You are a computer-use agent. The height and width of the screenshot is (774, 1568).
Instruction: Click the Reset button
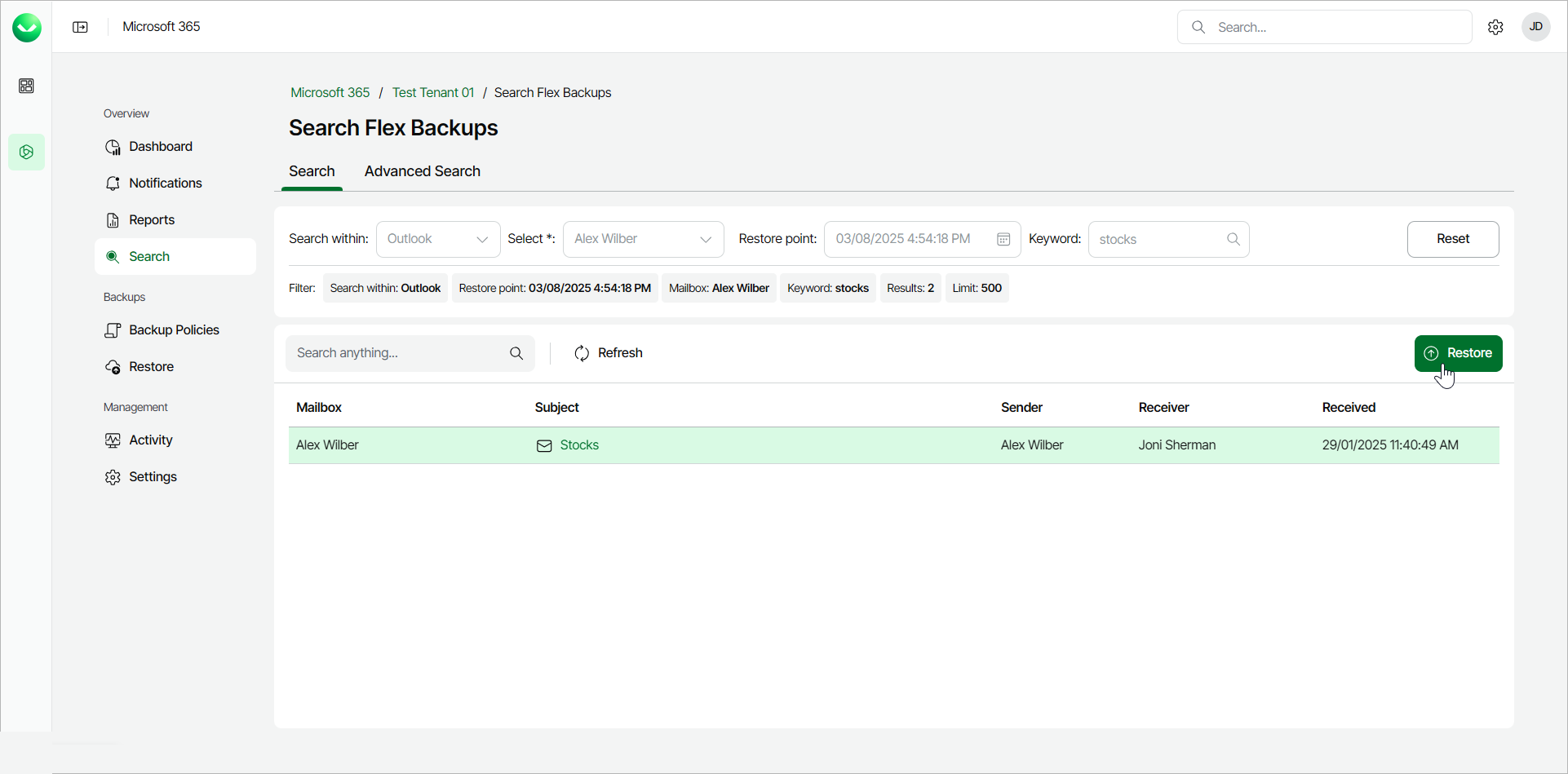1453,239
